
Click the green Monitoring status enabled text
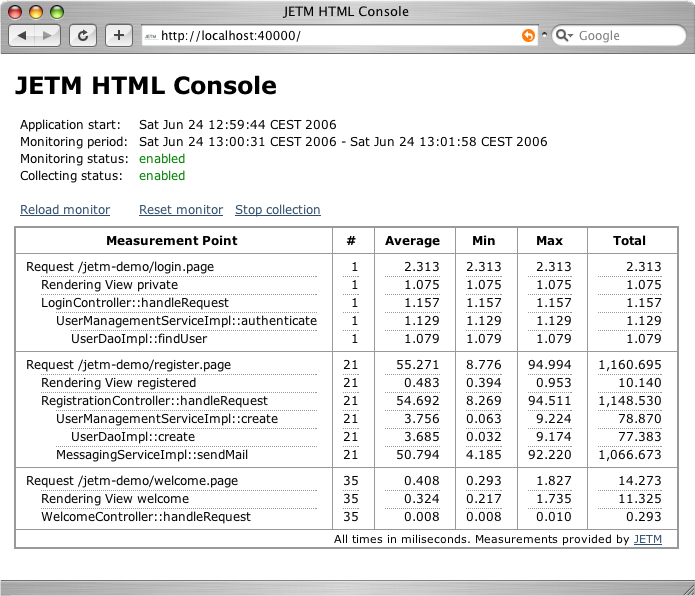162,159
